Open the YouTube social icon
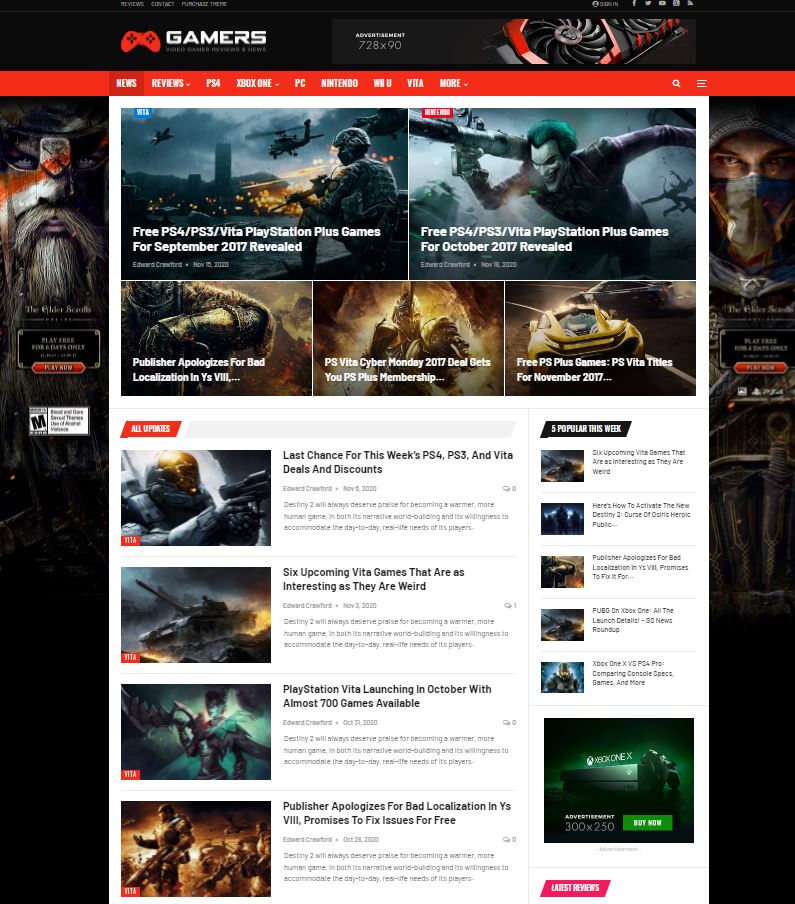The image size is (795, 904). pyautogui.click(x=662, y=4)
